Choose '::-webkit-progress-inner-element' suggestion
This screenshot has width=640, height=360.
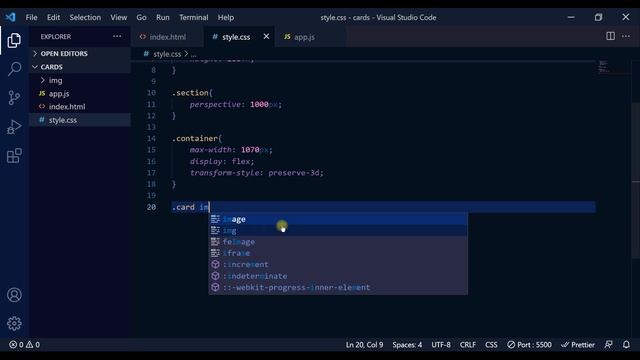(x=338, y=287)
